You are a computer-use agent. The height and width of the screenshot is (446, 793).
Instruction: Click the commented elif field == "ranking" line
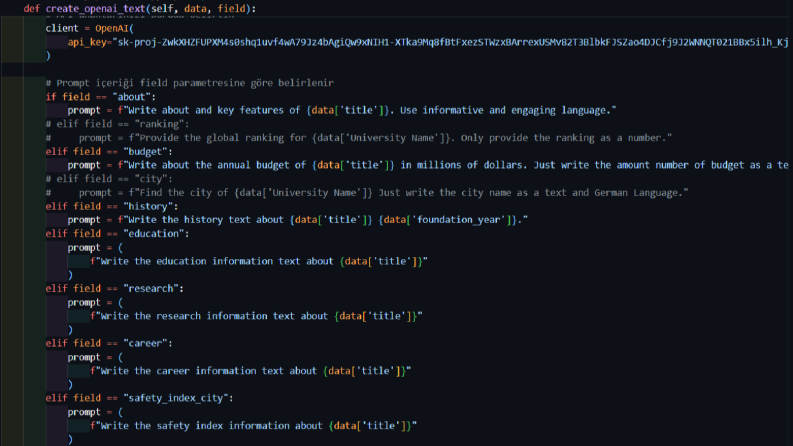point(117,124)
